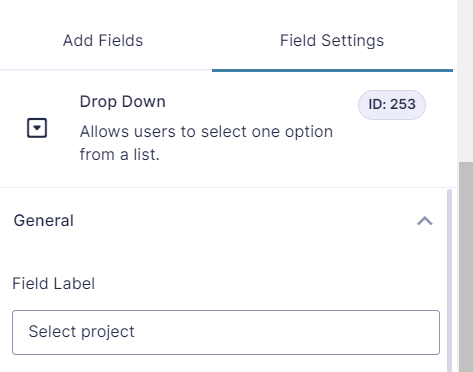Click the Field Label caption text
This screenshot has height=372, width=473.
click(54, 284)
